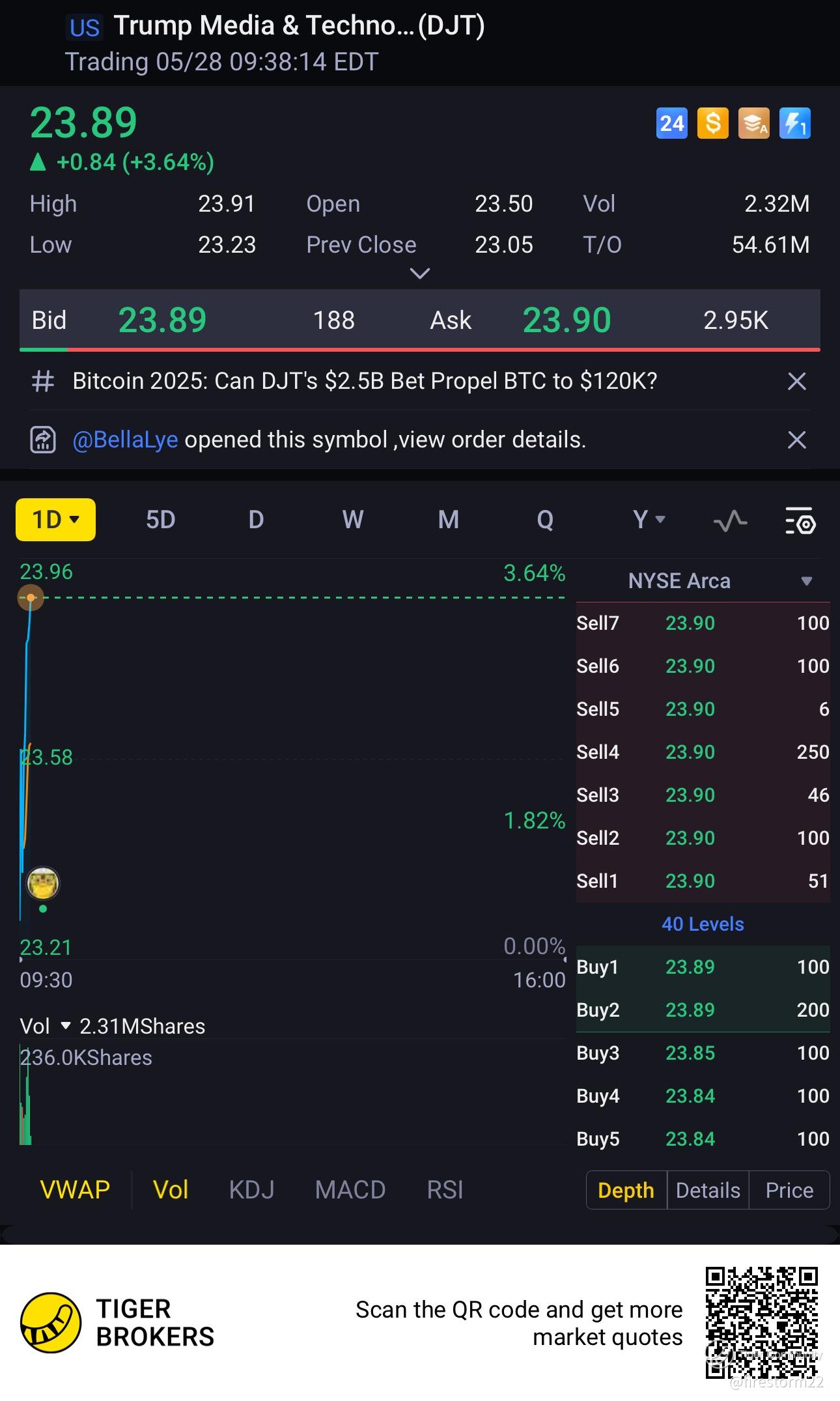Select the Buy5 order book row
This screenshot has width=840, height=1401.
coord(703,1139)
